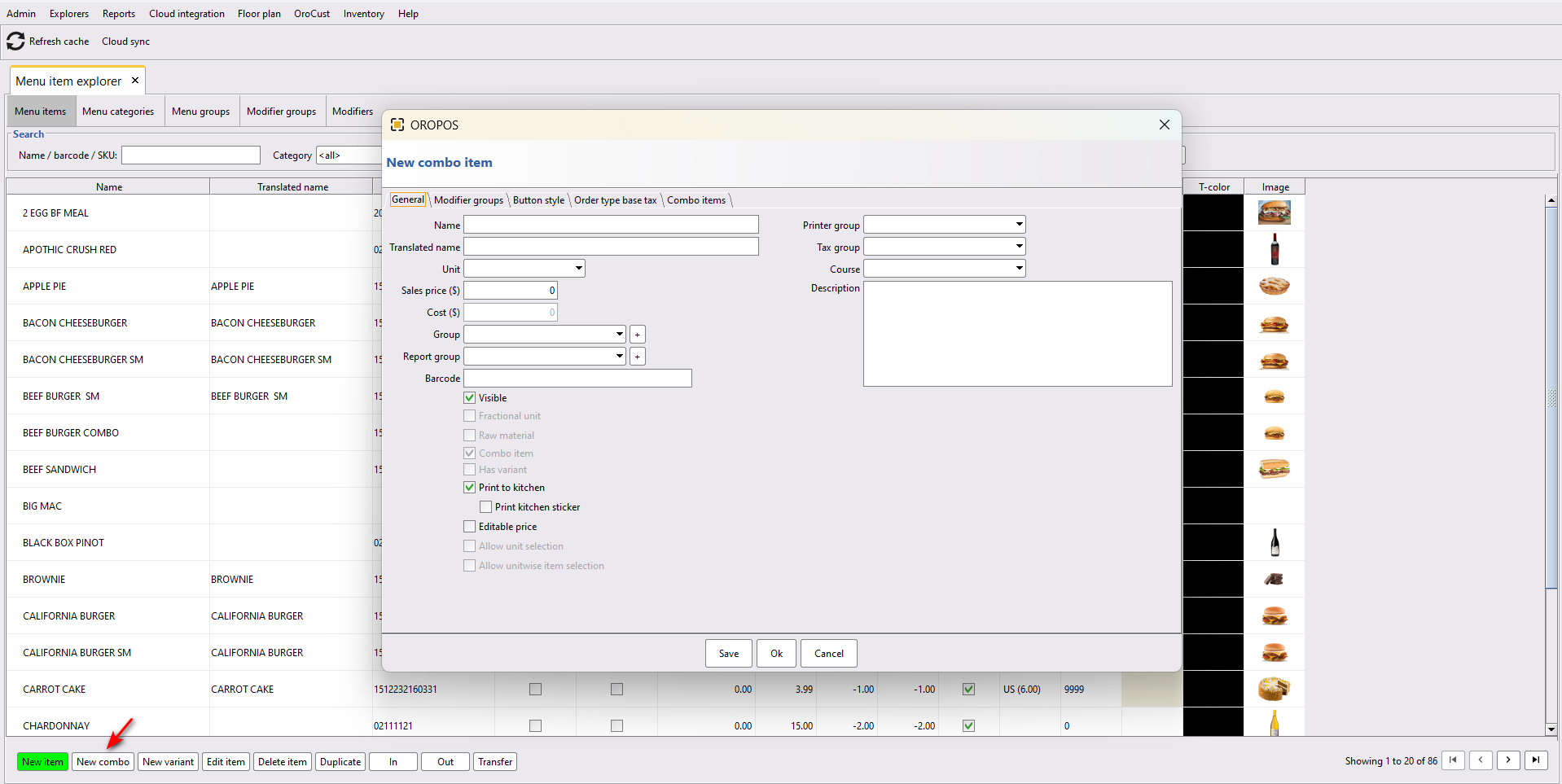Click the green New item button
Screen dimensions: 1562x784
tap(42, 762)
